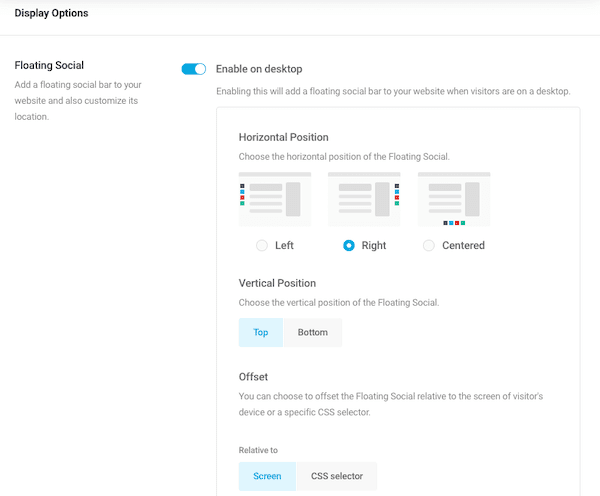Select the Centered radio button
Viewport: 600px width, 496px height.
[429, 245]
